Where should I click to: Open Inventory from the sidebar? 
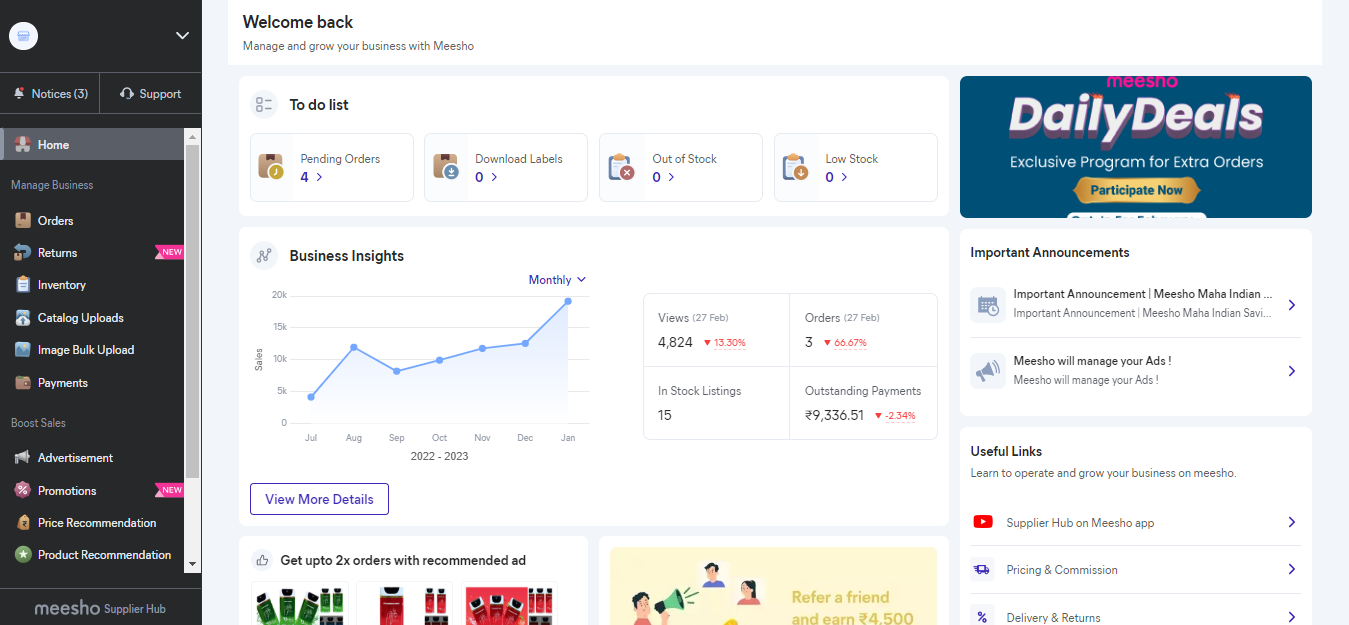(x=60, y=284)
